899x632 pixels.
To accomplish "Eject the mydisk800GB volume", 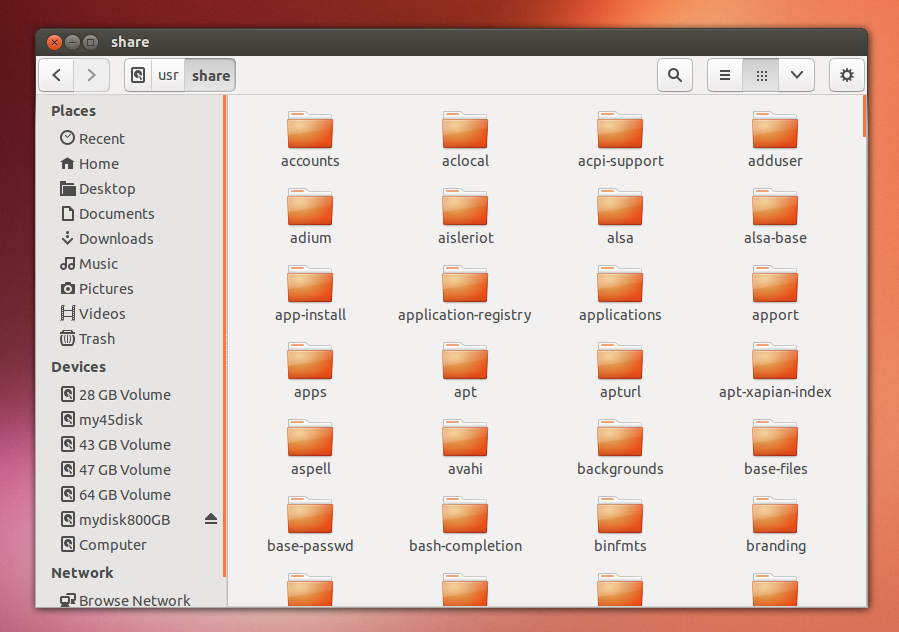I will (211, 519).
